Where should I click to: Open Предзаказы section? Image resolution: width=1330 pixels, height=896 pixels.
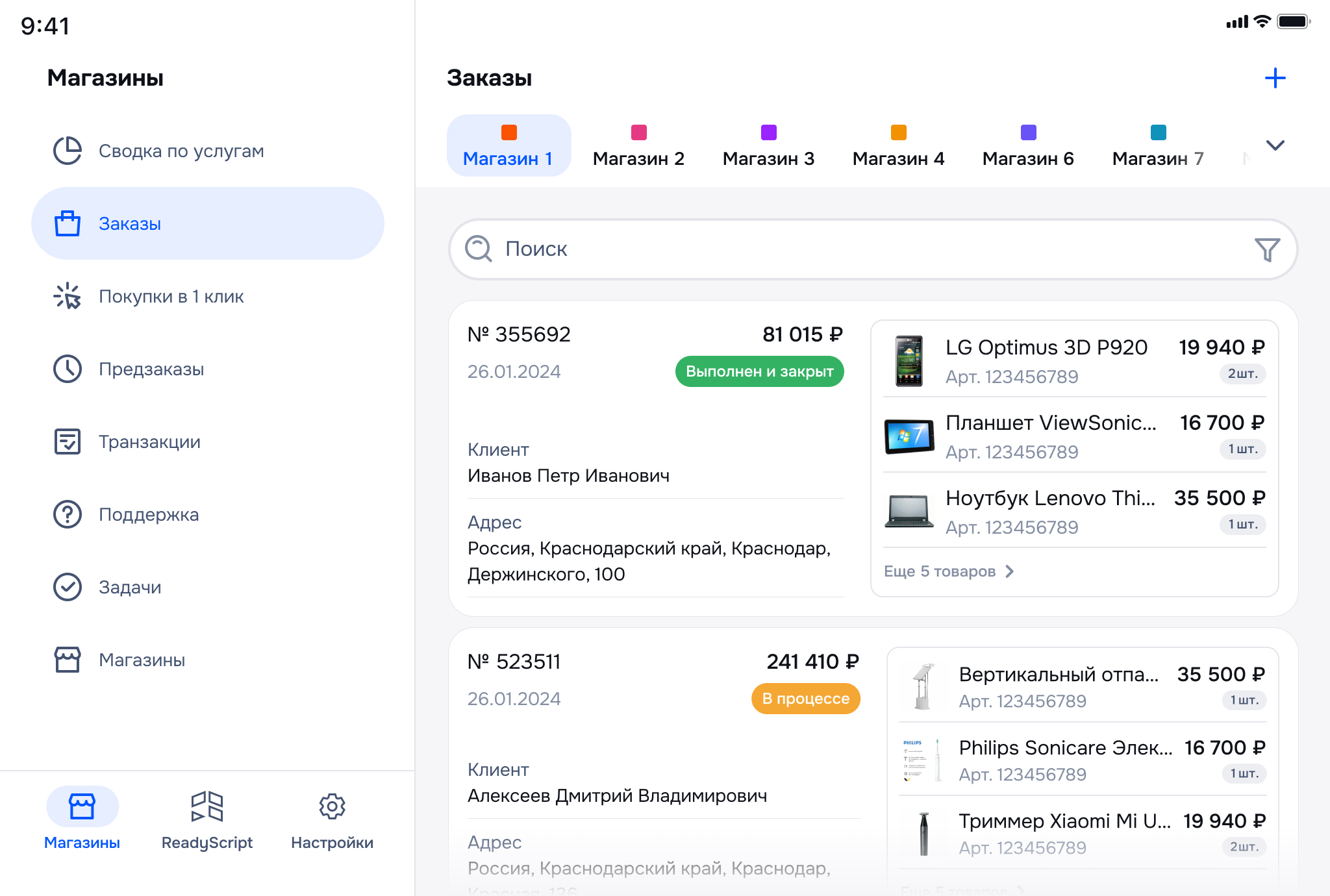coord(208,369)
